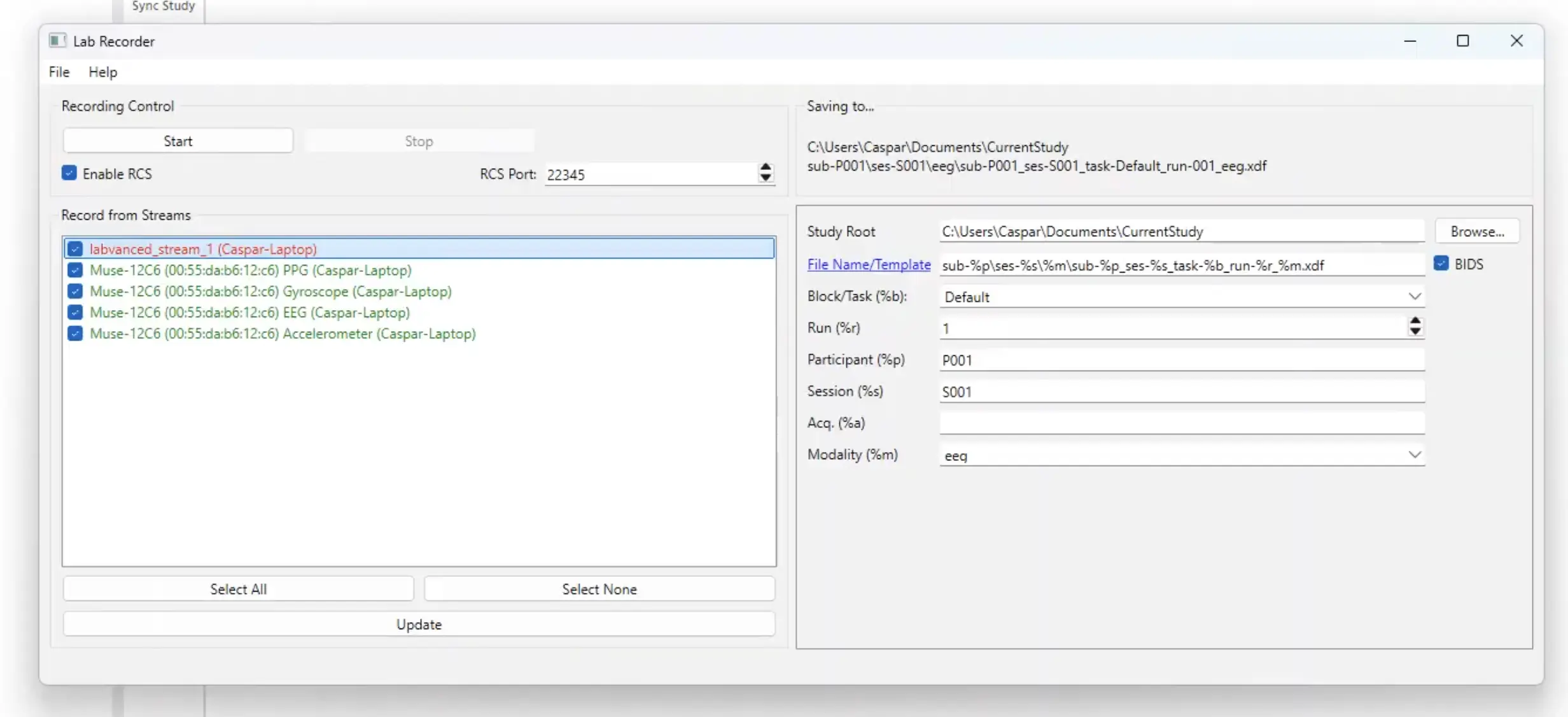Image resolution: width=1568 pixels, height=717 pixels.
Task: Uncheck the labvanced_stream_1 stream checkbox
Action: [x=75, y=249]
